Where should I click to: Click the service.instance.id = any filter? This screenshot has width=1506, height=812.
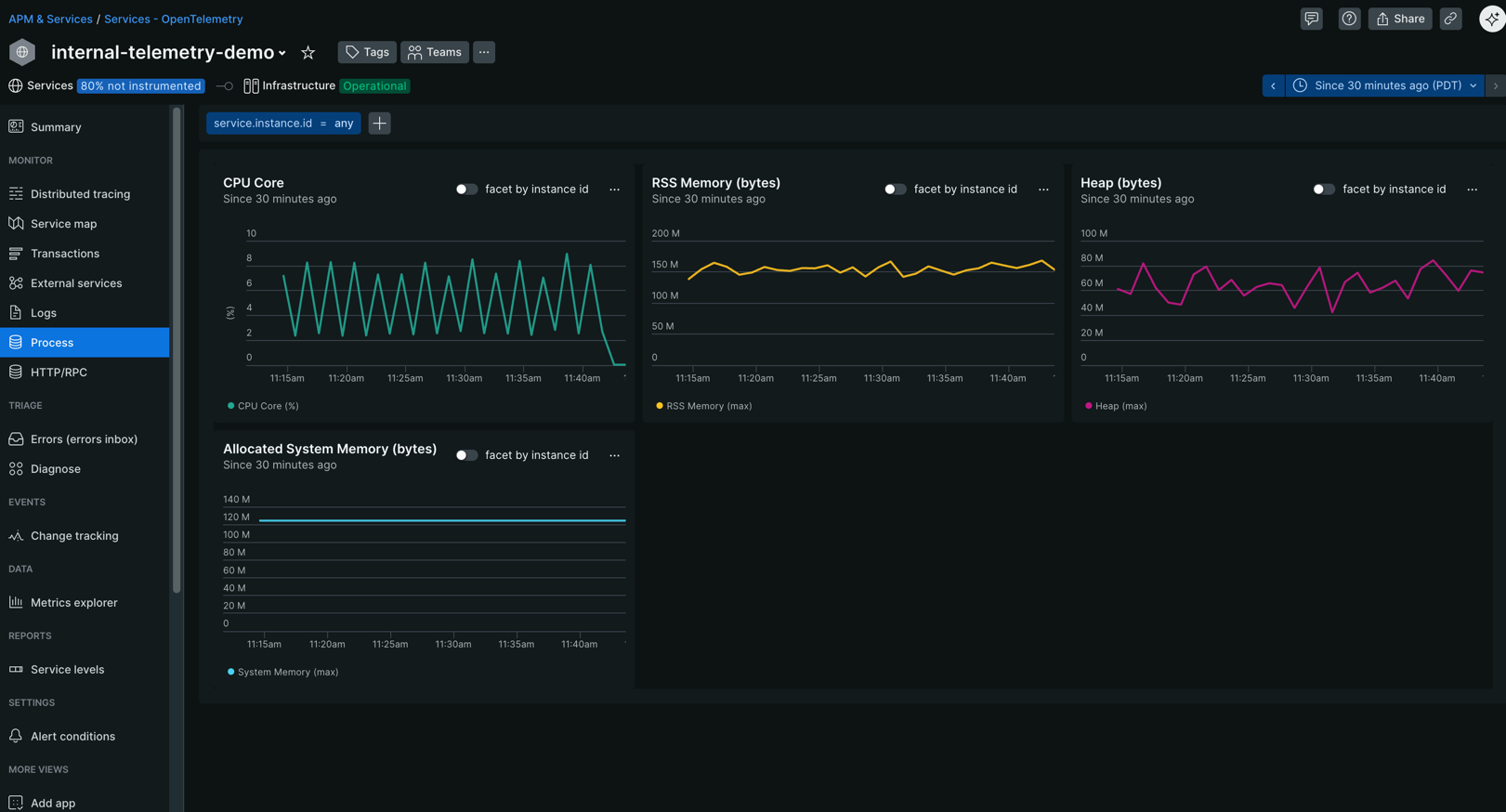(x=283, y=124)
